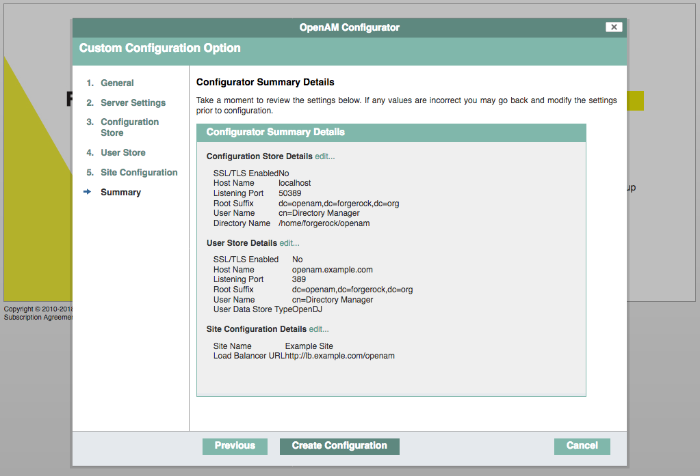Click the 'Configurator Summary Details' panel header

click(391, 133)
